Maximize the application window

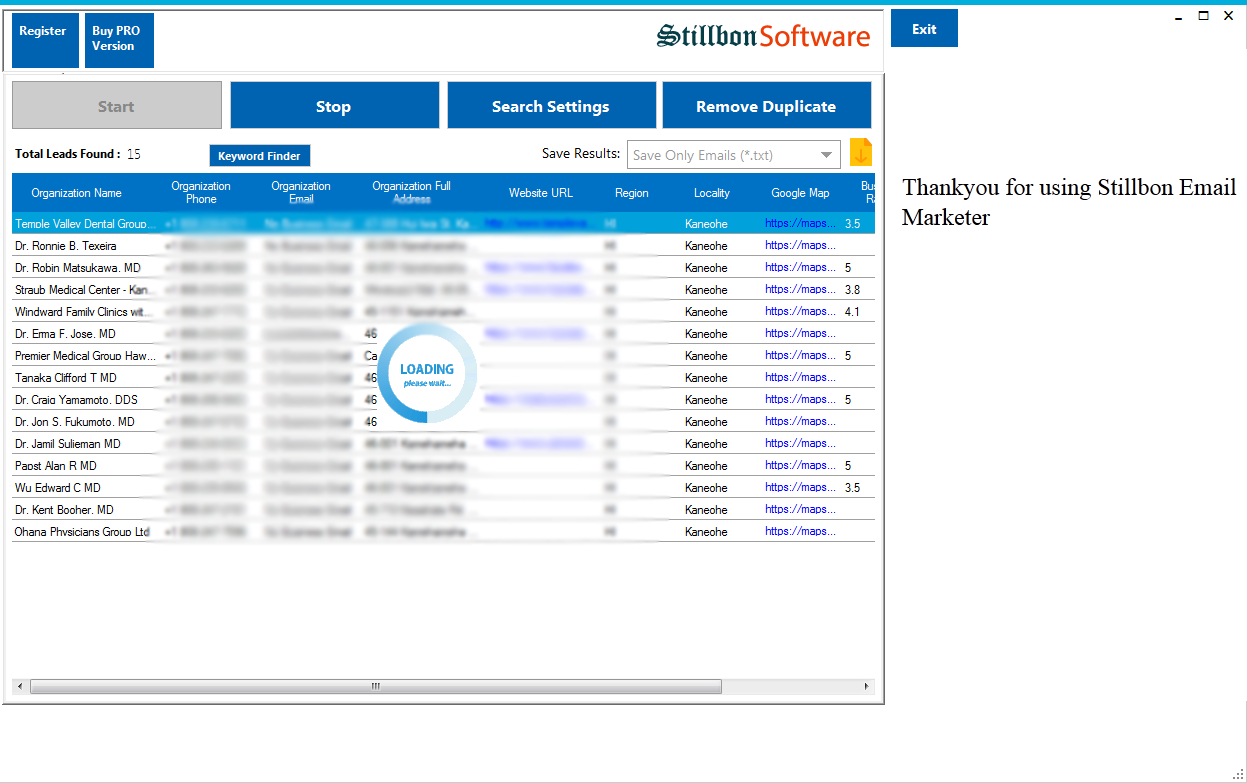[1203, 16]
